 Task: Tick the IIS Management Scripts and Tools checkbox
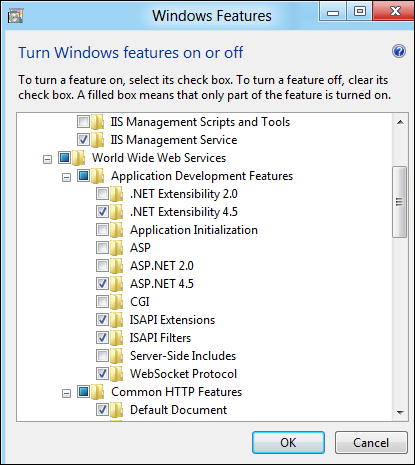tap(83, 122)
